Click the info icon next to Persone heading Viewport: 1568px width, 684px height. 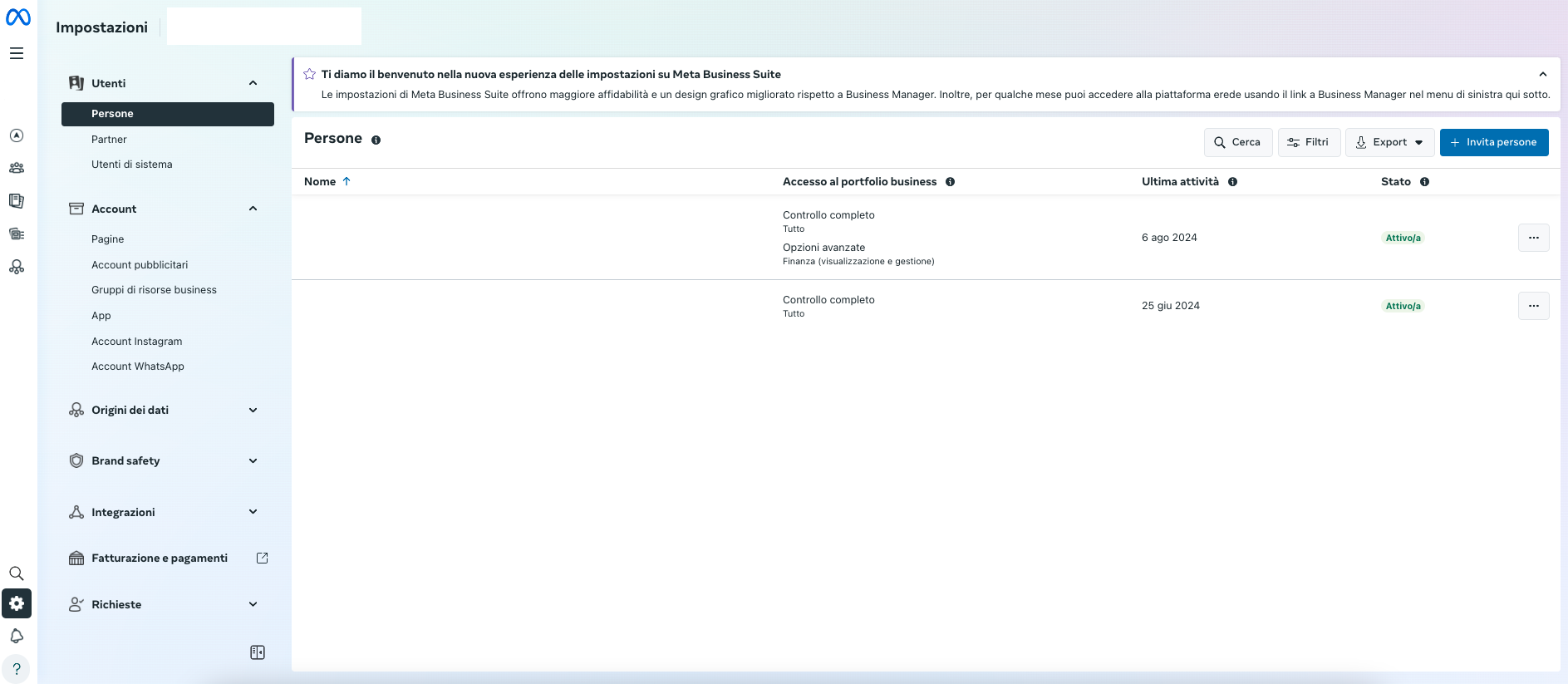click(x=376, y=140)
